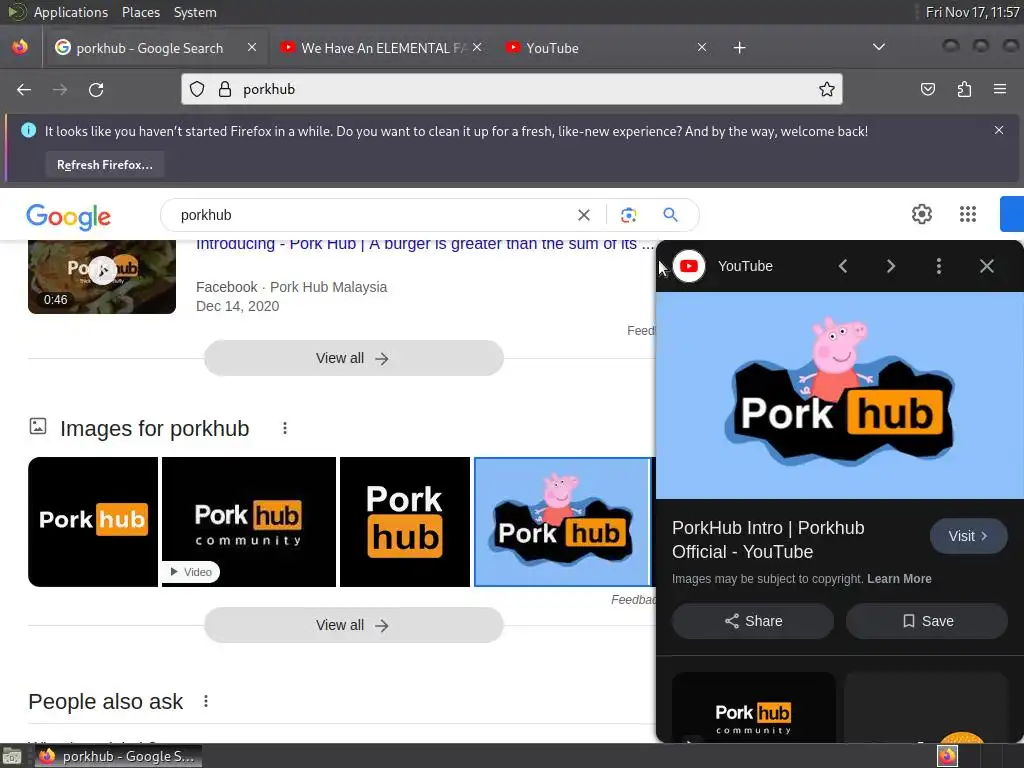Close the YouTube browser tab
The height and width of the screenshot is (768, 1024).
point(702,47)
